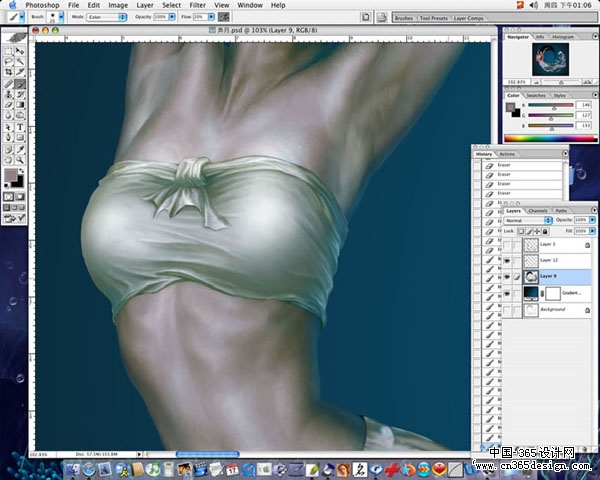The image size is (600, 480).
Task: Select the History Brush tool
Action: pyautogui.click(x=20, y=94)
